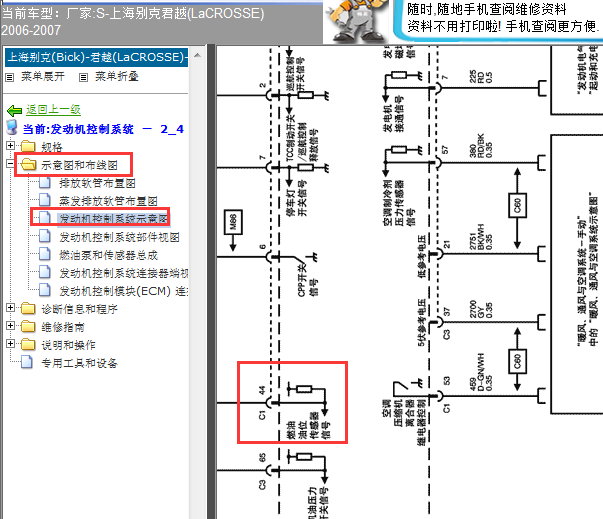The height and width of the screenshot is (519, 603).
Task: Open 专用工具和设备 document
Action: coord(79,363)
